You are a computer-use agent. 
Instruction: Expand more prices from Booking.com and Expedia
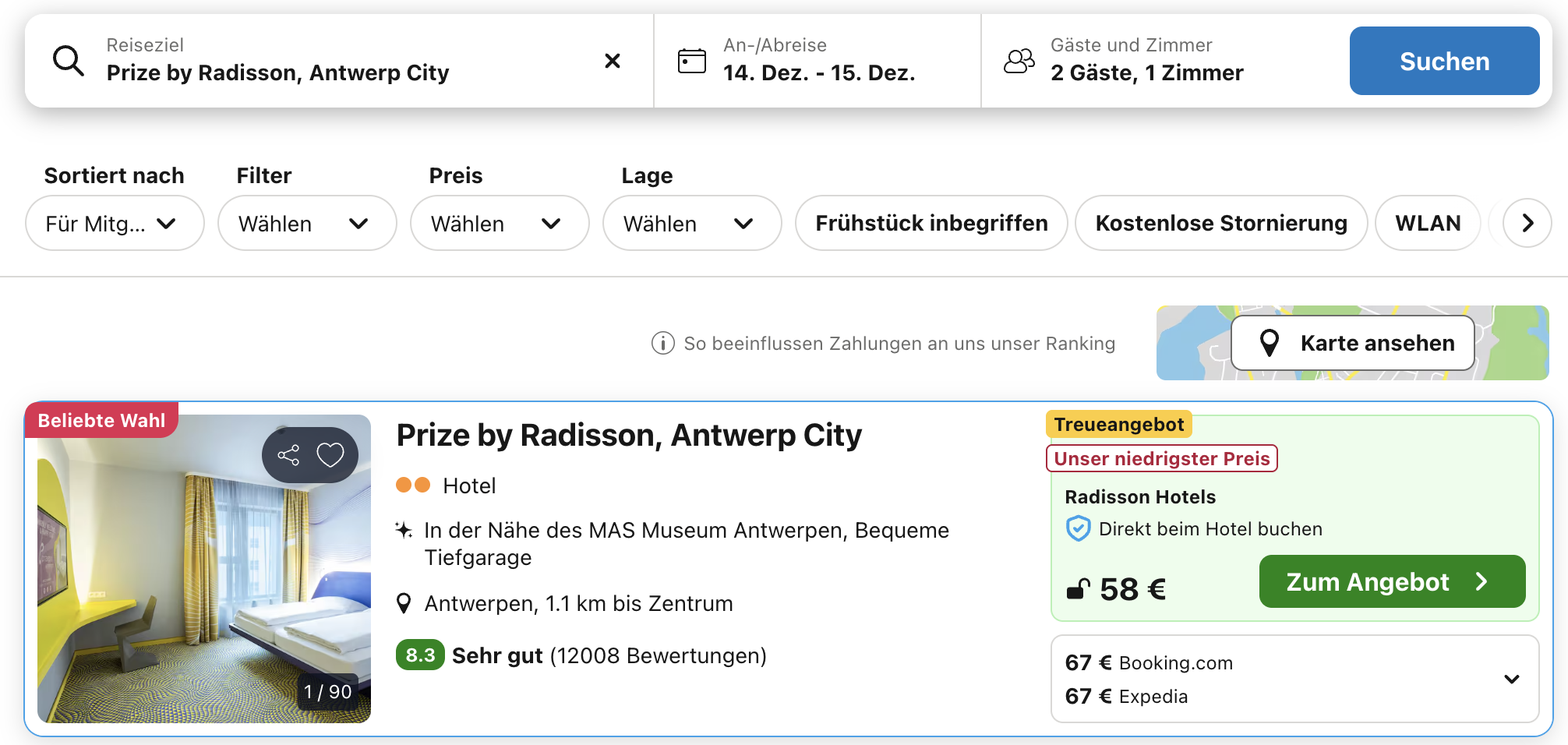1511,680
